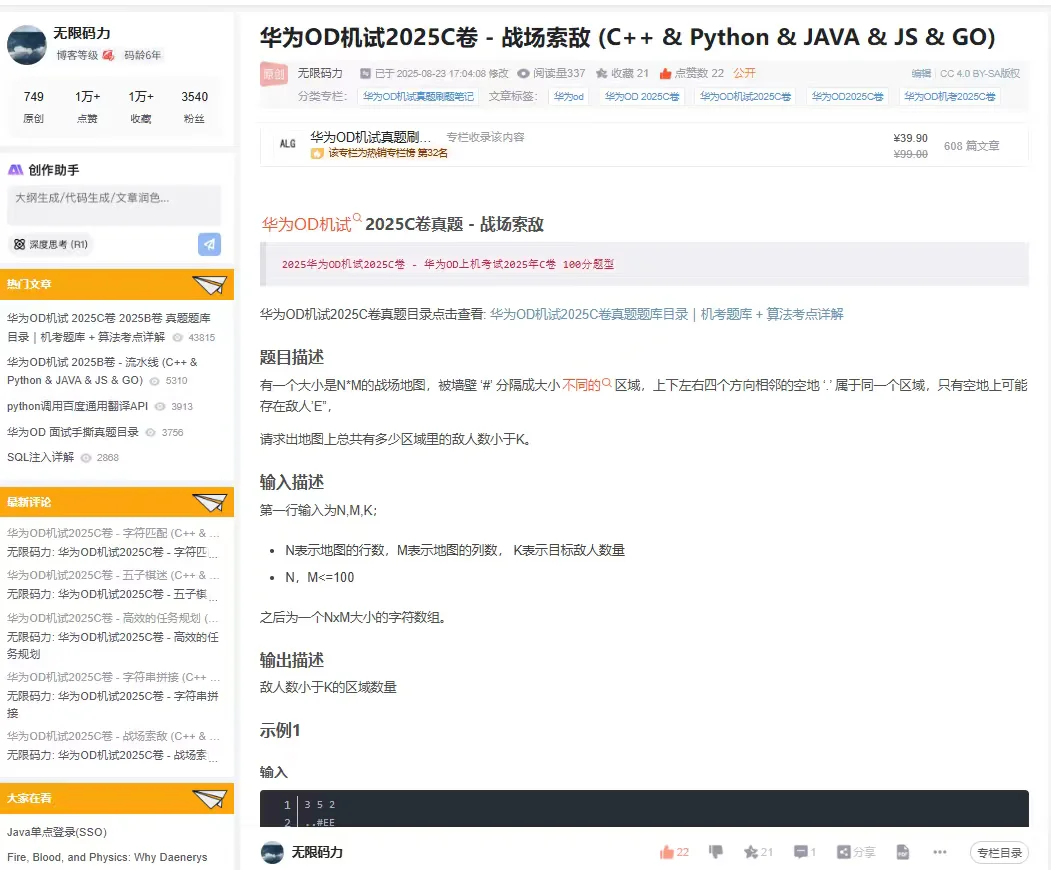The width and height of the screenshot is (1051, 870).
Task: Click the 大家在看 paper plane icon
Action: point(210,799)
